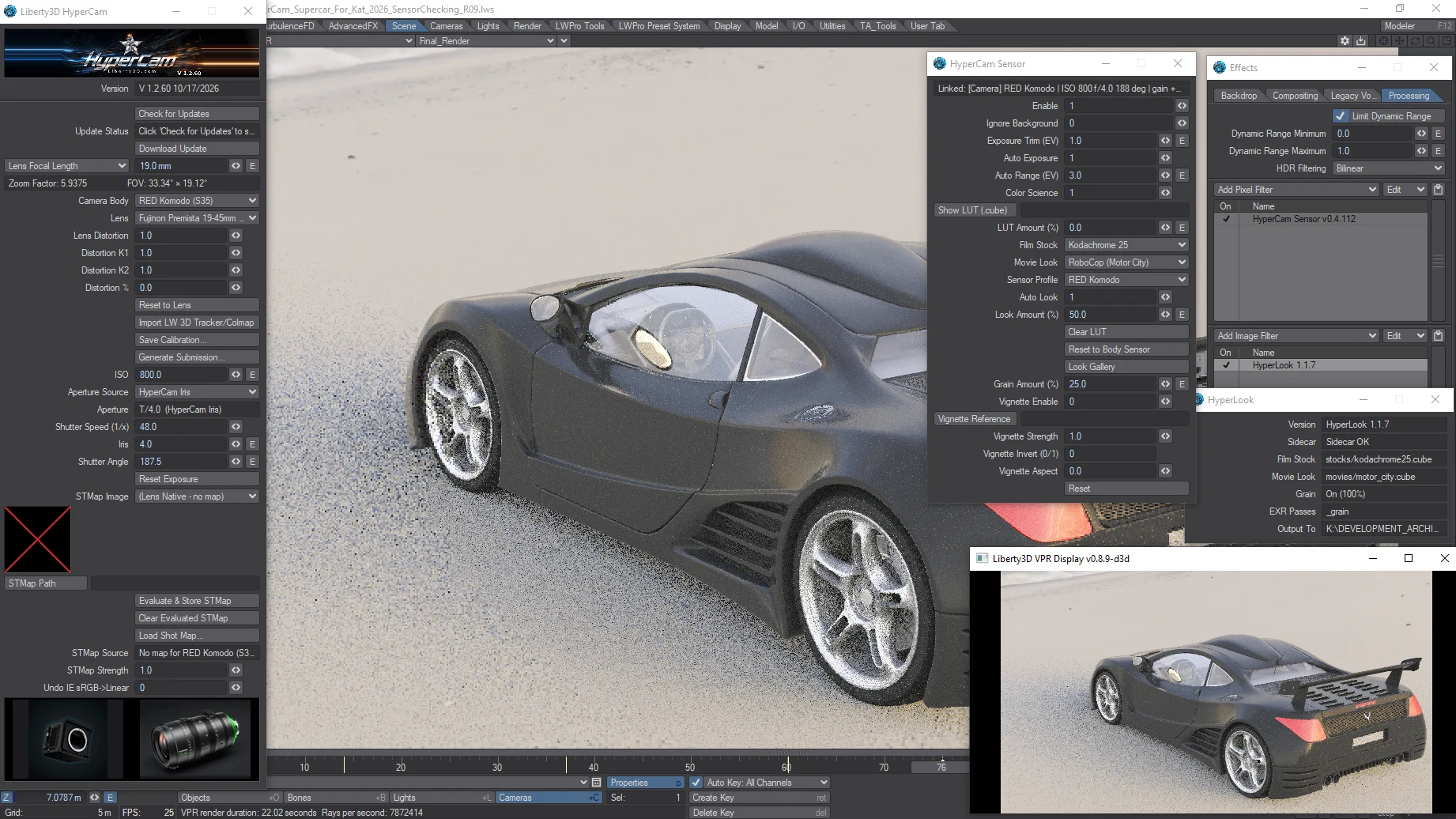Switch to the Compositing tab in Effects
This screenshot has height=819, width=1456.
click(x=1295, y=96)
